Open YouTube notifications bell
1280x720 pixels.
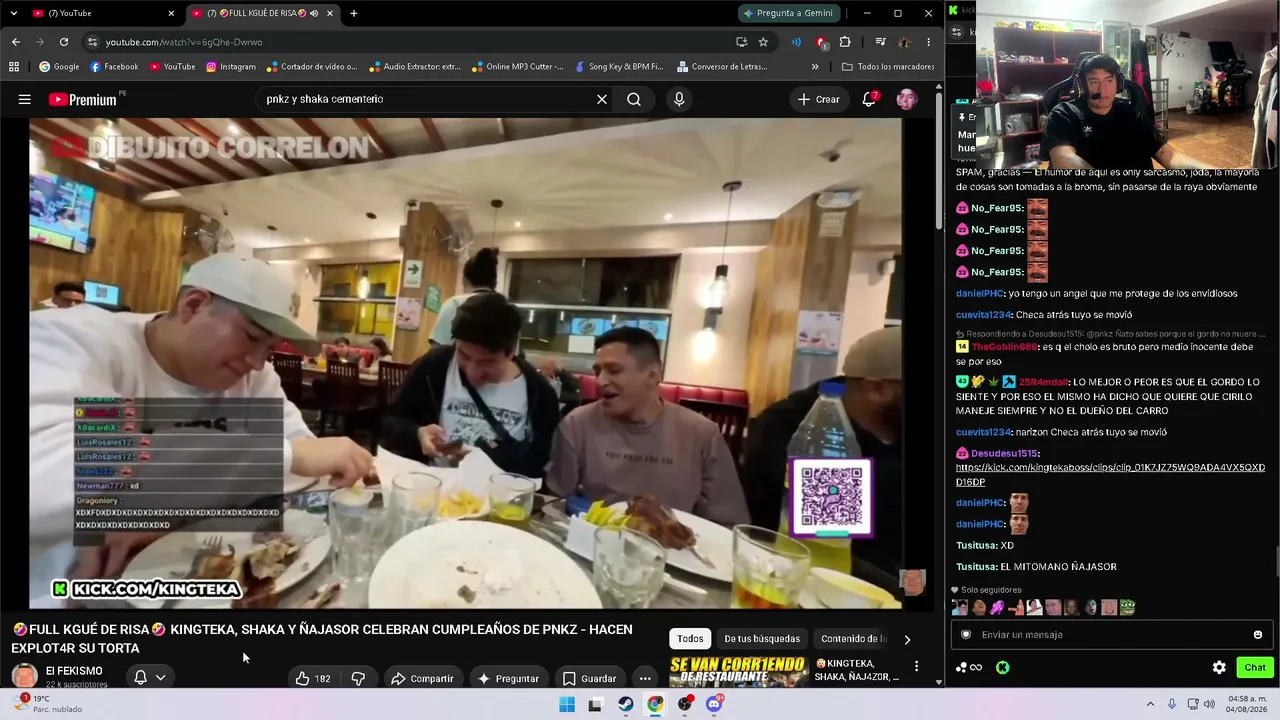point(869,99)
